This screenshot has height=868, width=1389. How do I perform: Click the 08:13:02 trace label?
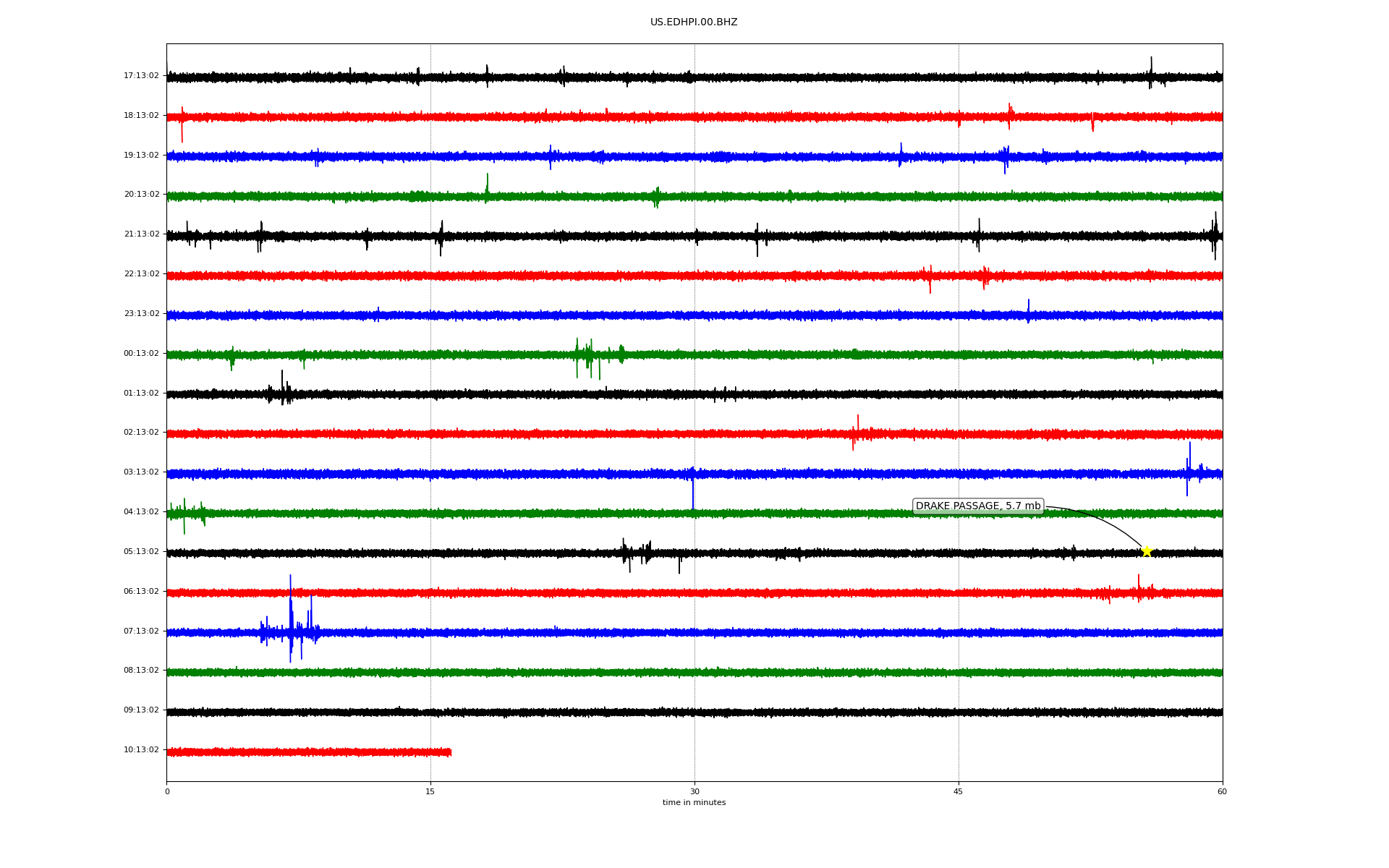(141, 671)
